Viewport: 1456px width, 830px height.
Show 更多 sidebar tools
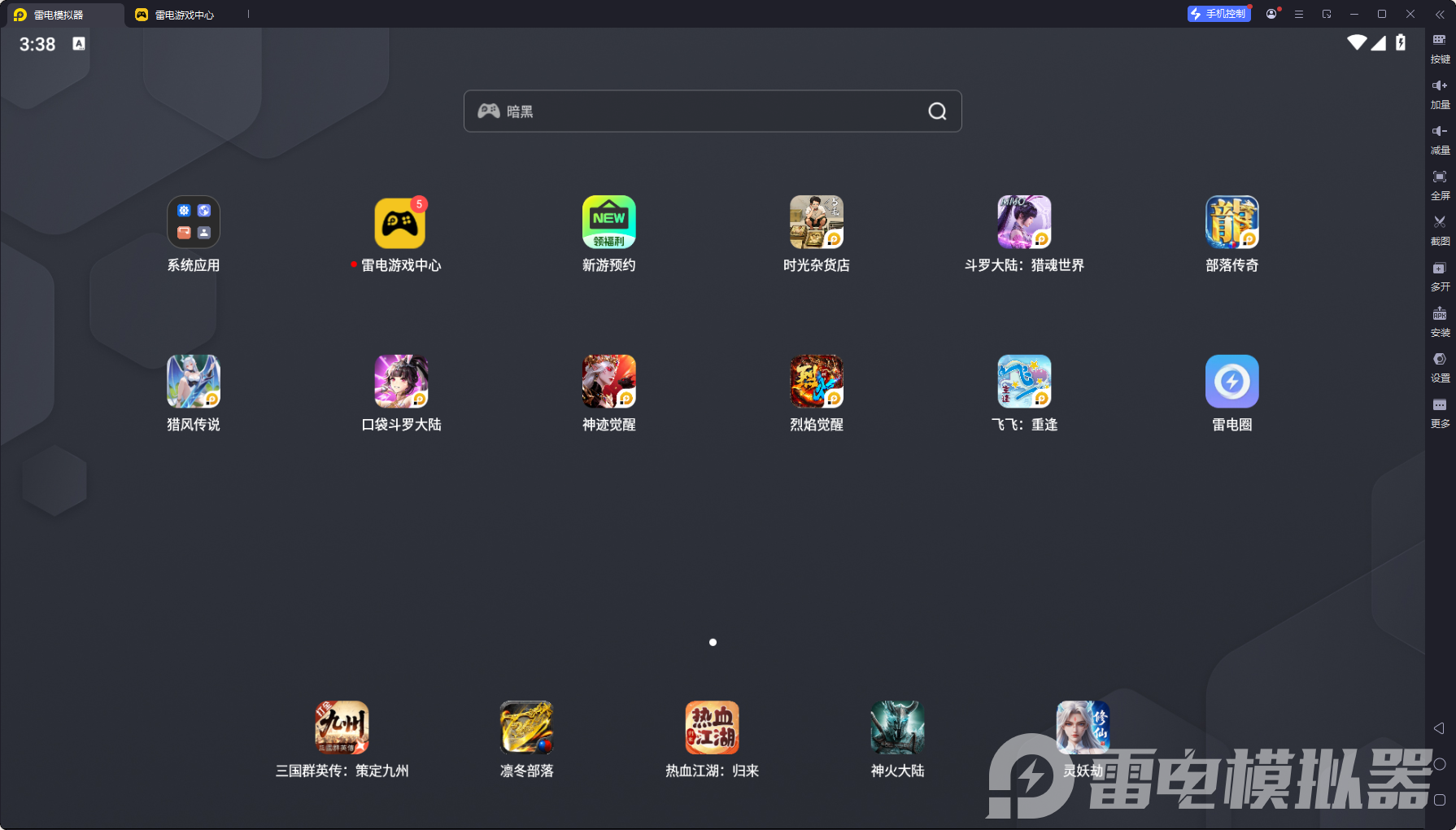[1440, 413]
